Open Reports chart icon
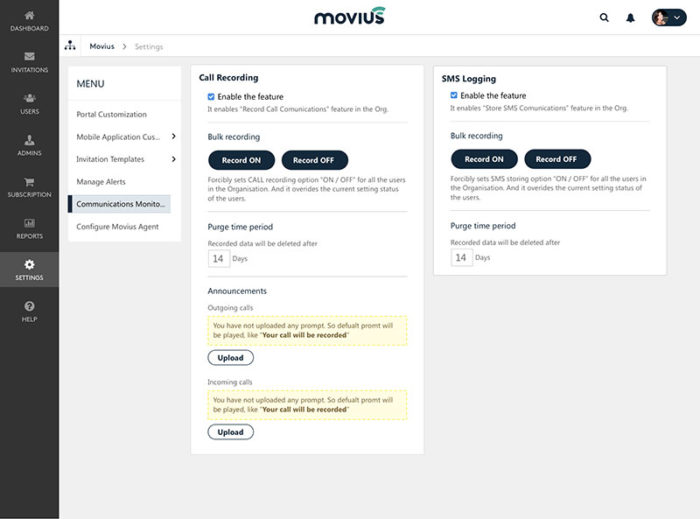This screenshot has height=519, width=700. coord(29,223)
